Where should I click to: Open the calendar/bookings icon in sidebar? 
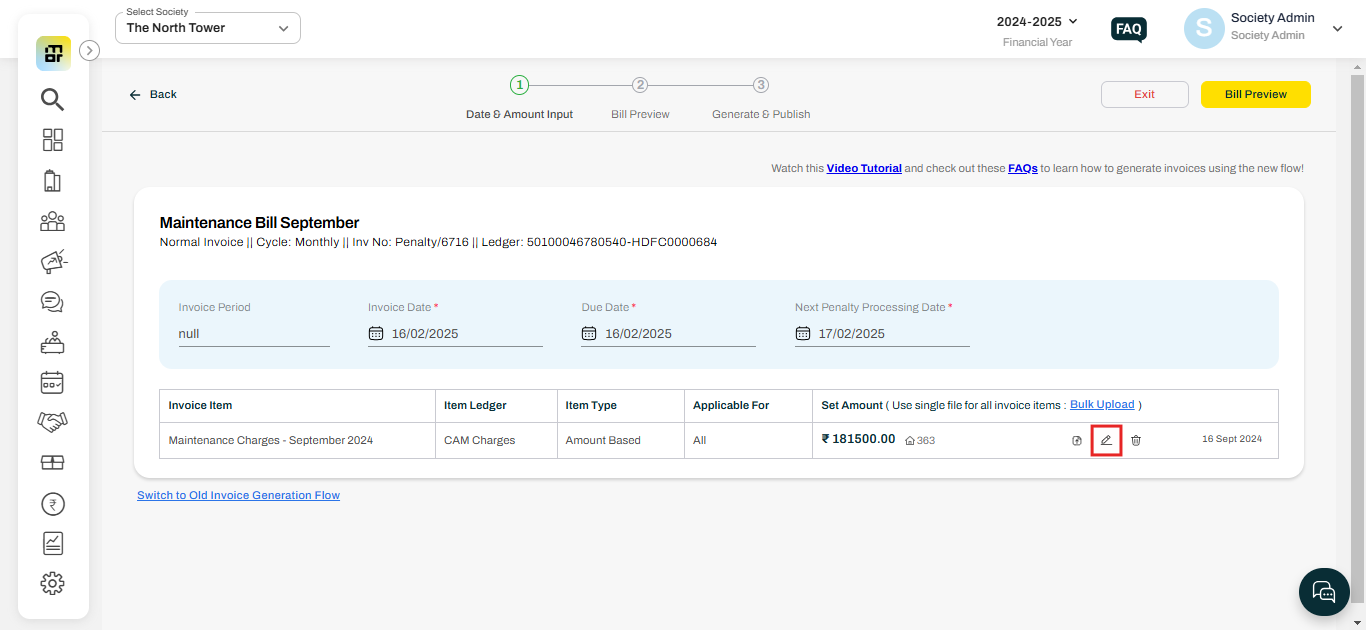tap(52, 382)
